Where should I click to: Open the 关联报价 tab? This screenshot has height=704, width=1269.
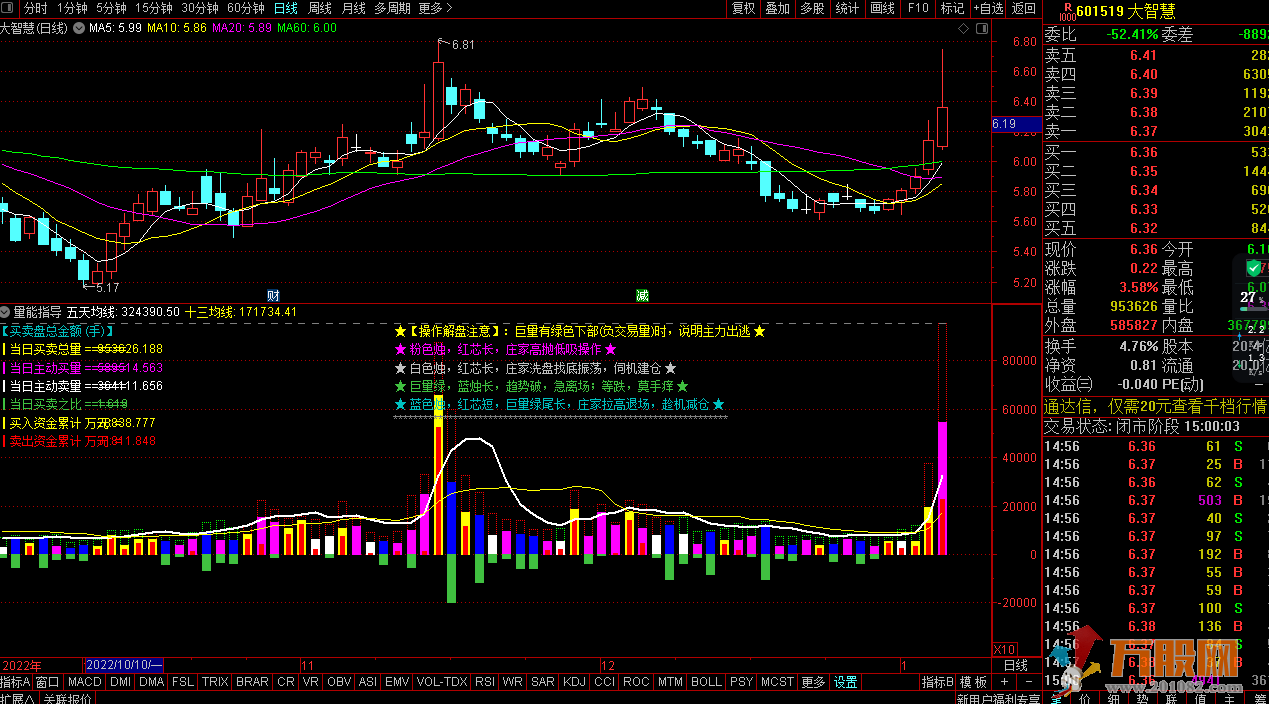[66, 698]
